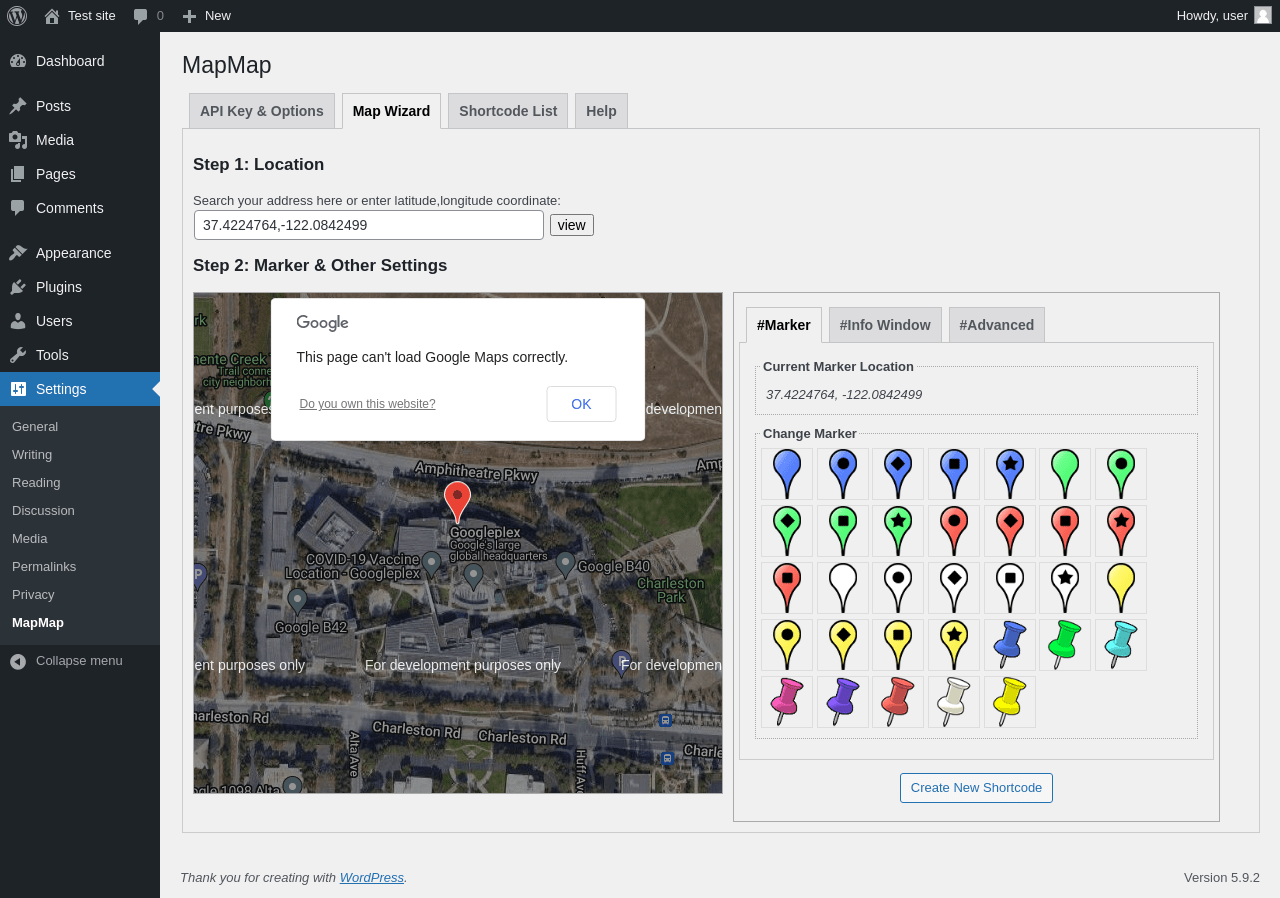
Task: Choose the white pushpin marker
Action: 954,702
